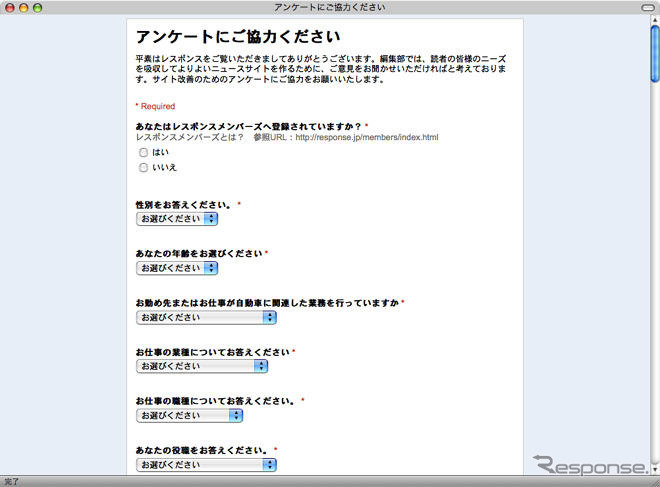Click the red close window button

click(10, 8)
